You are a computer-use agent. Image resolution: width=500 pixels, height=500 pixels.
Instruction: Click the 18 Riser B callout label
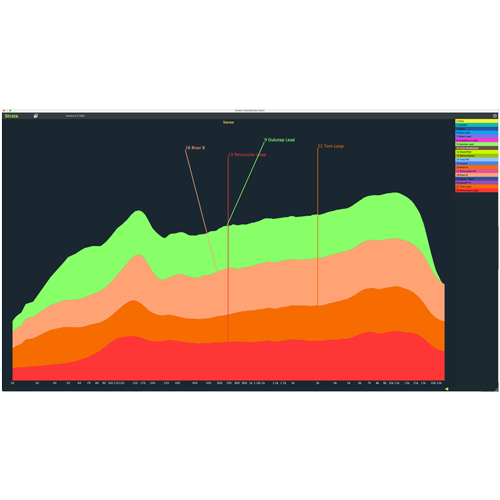point(195,148)
